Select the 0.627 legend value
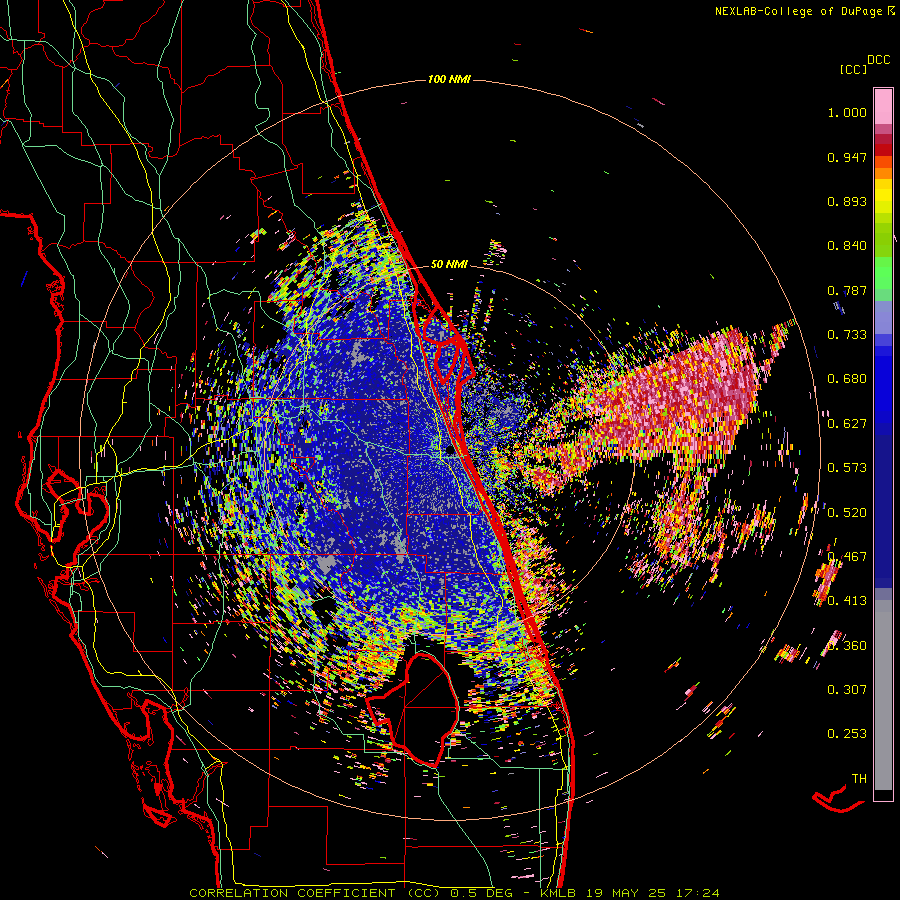Image resolution: width=900 pixels, height=900 pixels. coord(847,424)
